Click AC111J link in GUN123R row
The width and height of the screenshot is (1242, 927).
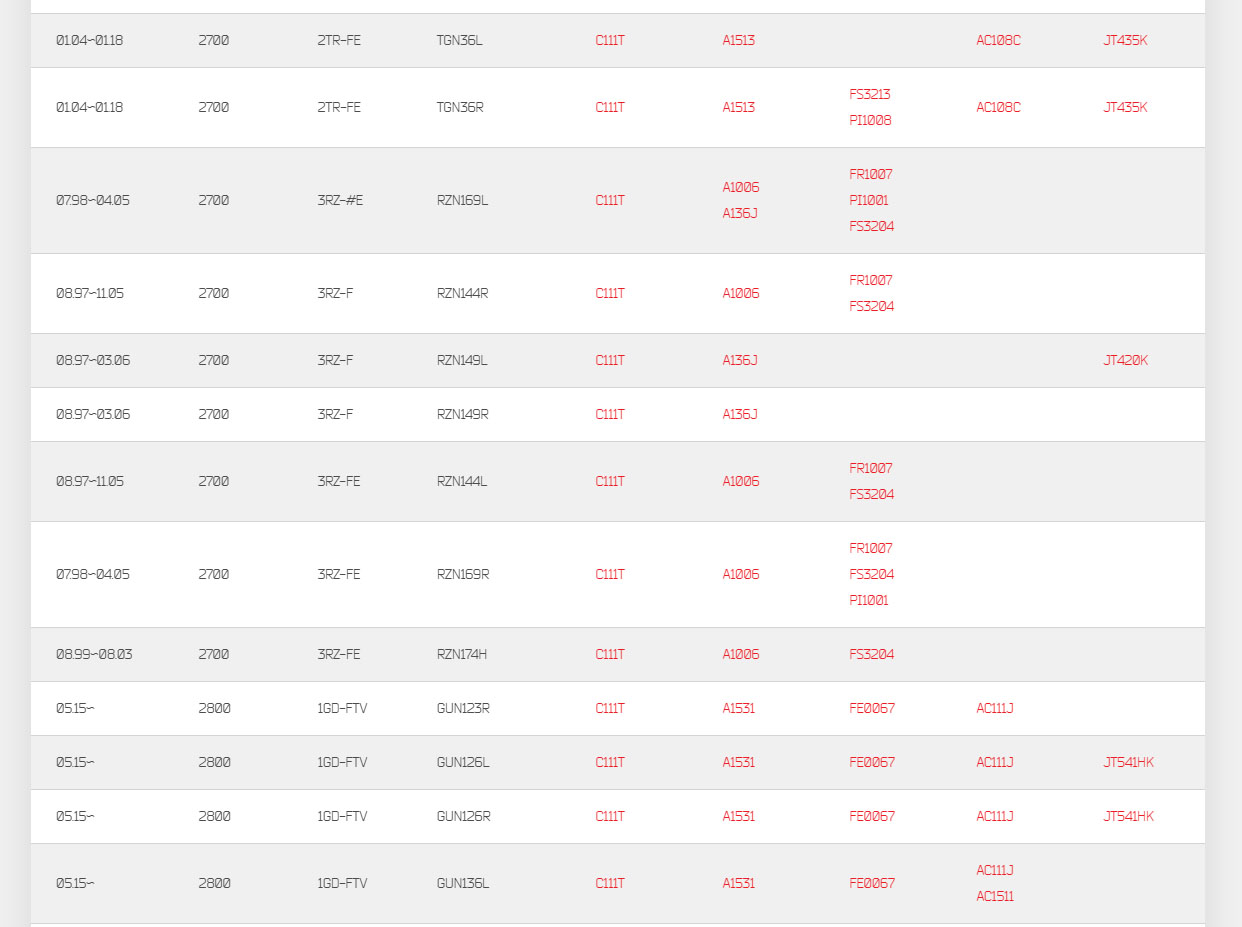point(995,708)
